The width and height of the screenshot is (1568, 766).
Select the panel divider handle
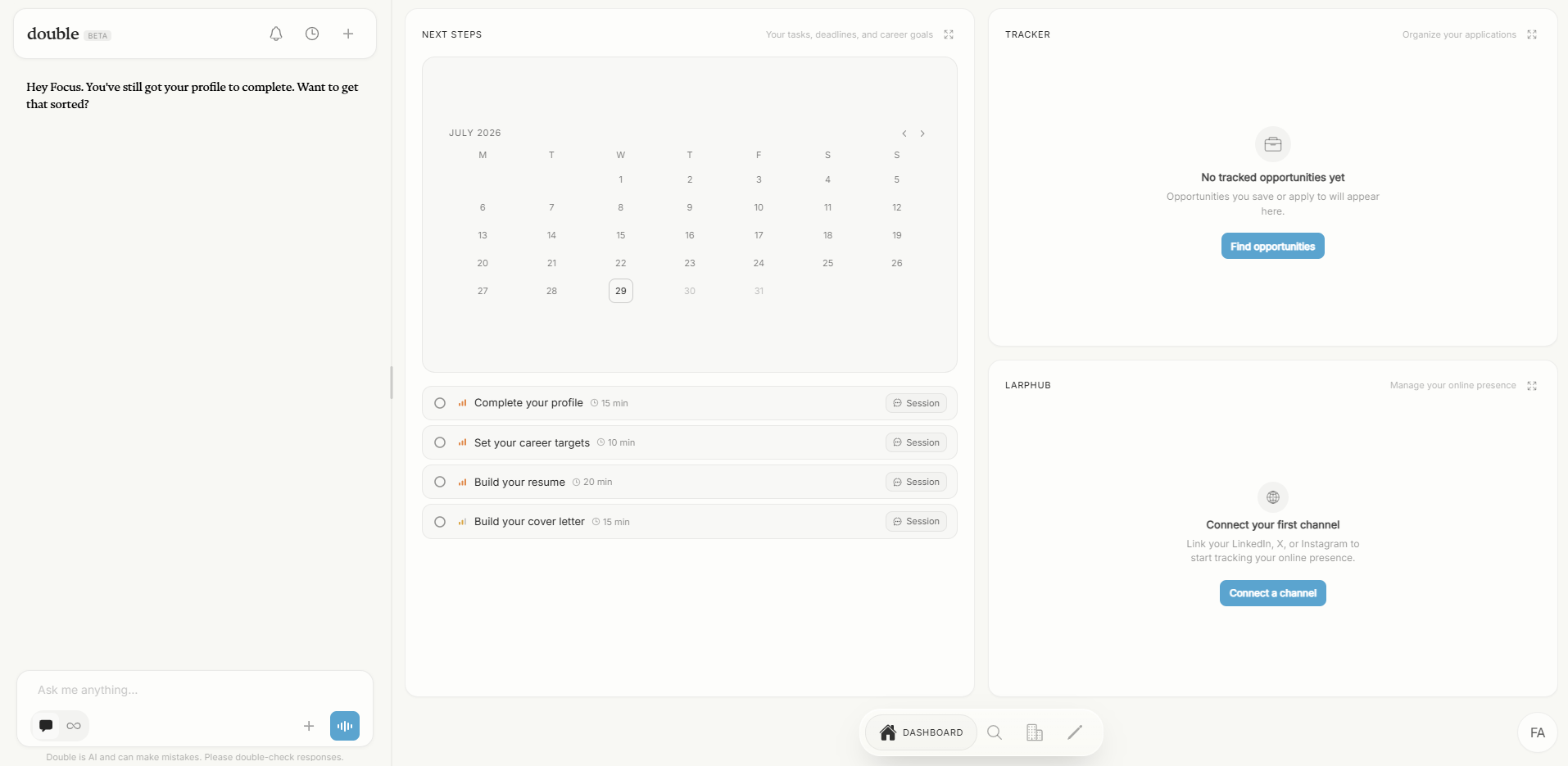[392, 383]
